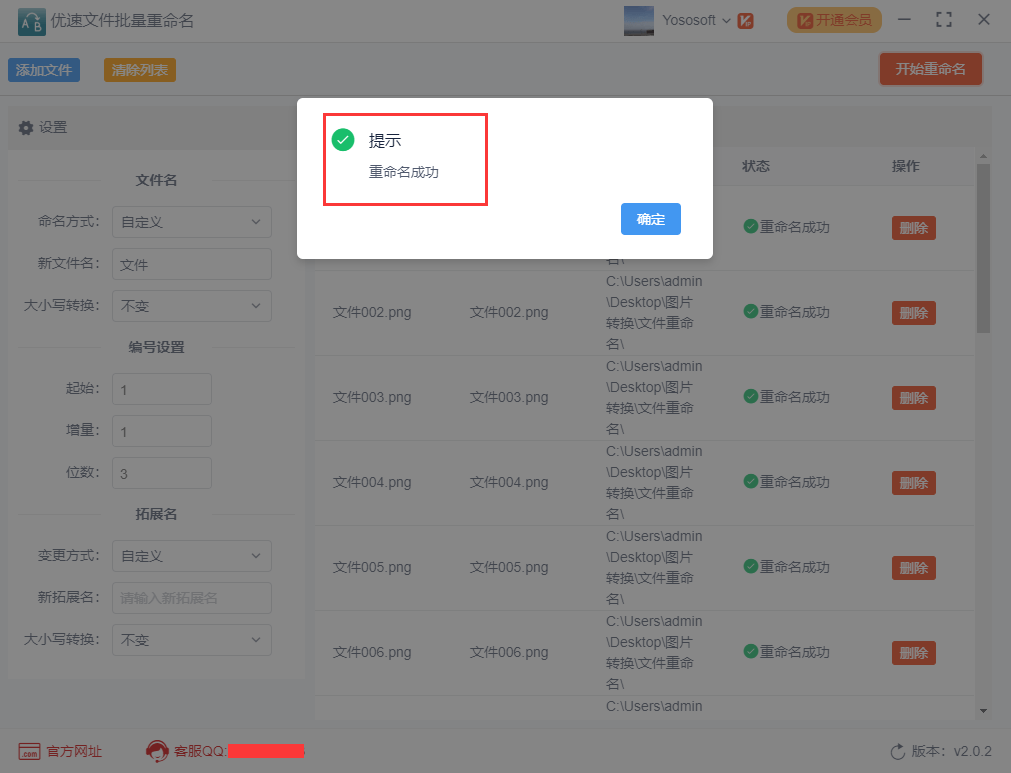Click the app logo icon in title bar
Screen dimensions: 1011x773
coord(32,21)
